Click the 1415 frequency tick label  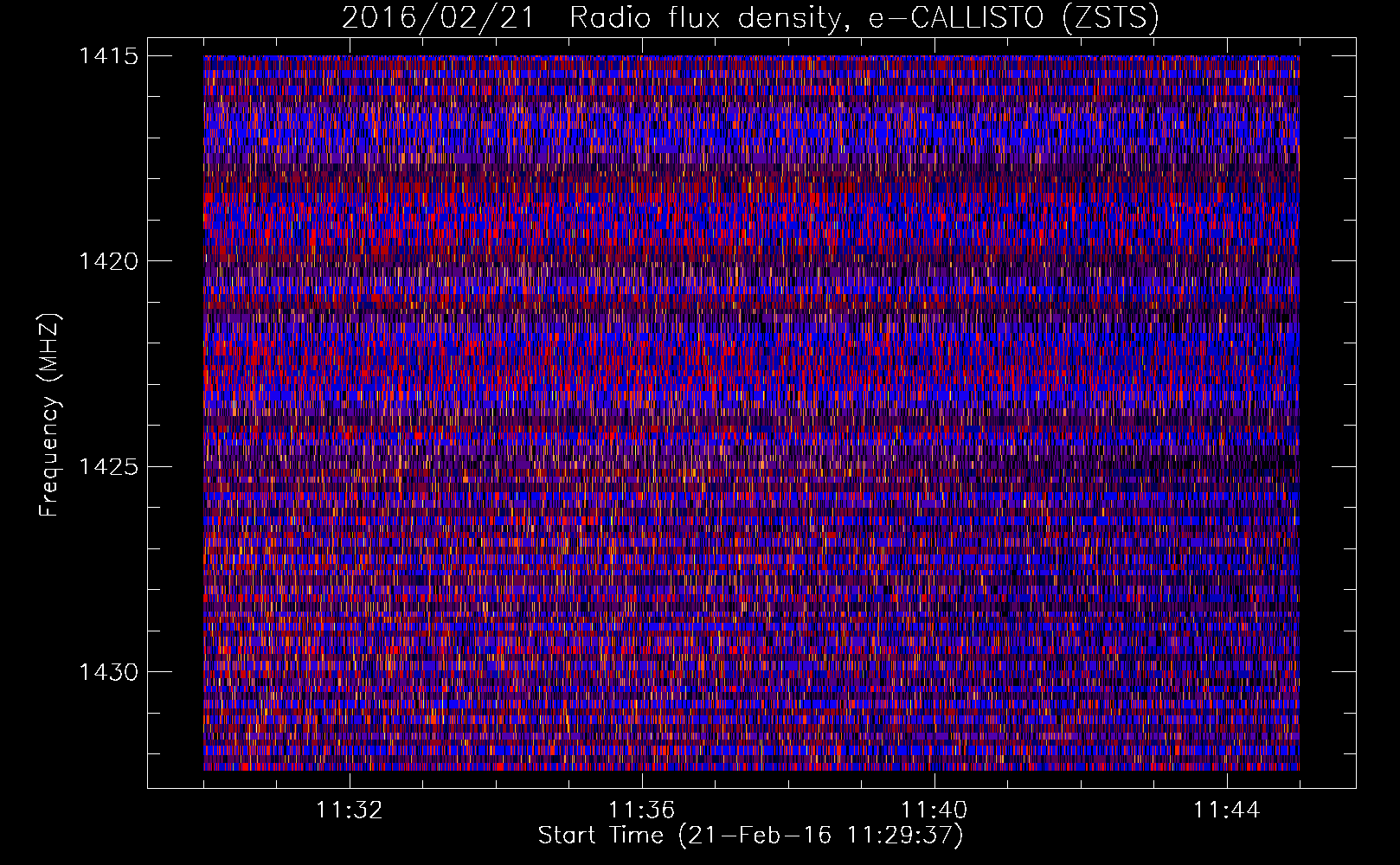(109, 55)
